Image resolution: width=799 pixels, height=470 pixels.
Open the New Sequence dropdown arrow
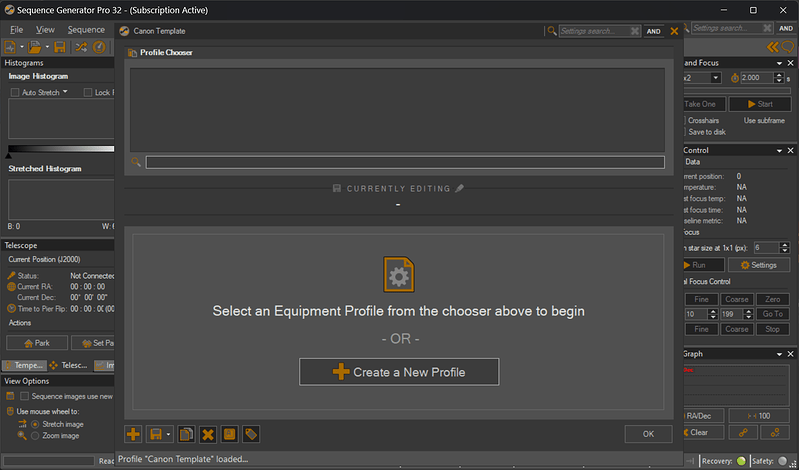[22, 47]
